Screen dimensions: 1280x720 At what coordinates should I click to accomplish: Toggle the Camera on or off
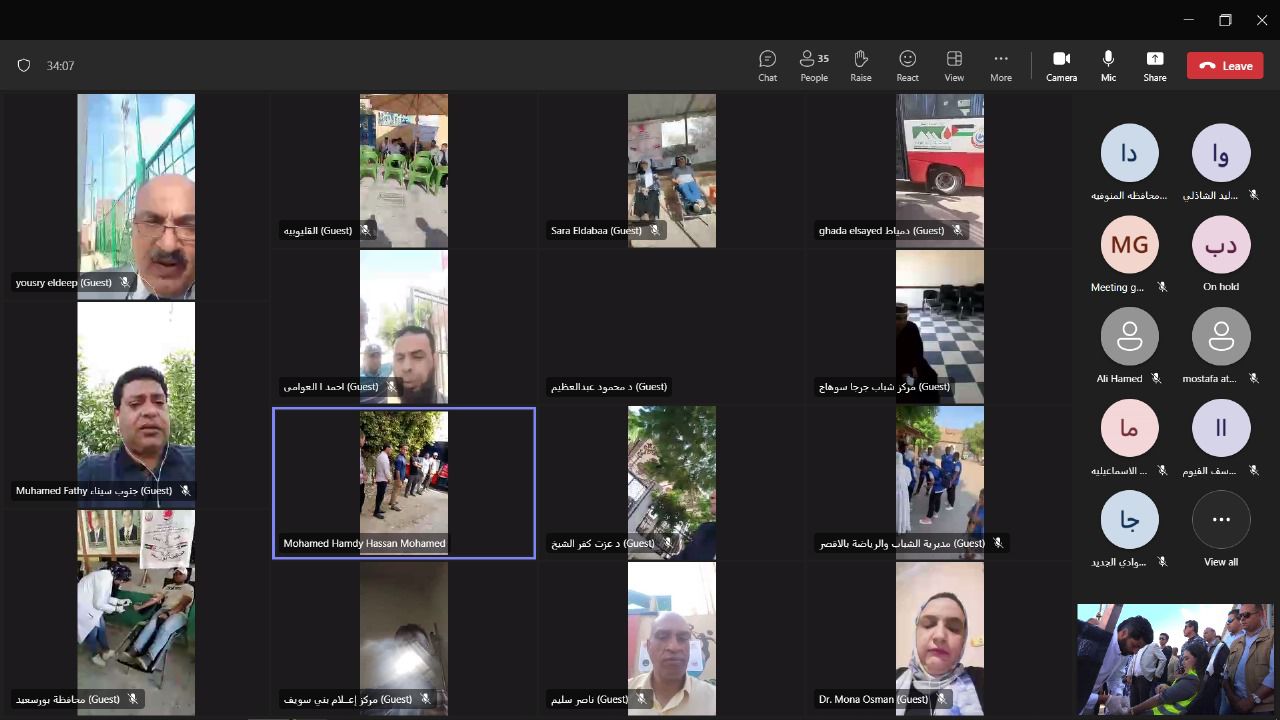1061,65
